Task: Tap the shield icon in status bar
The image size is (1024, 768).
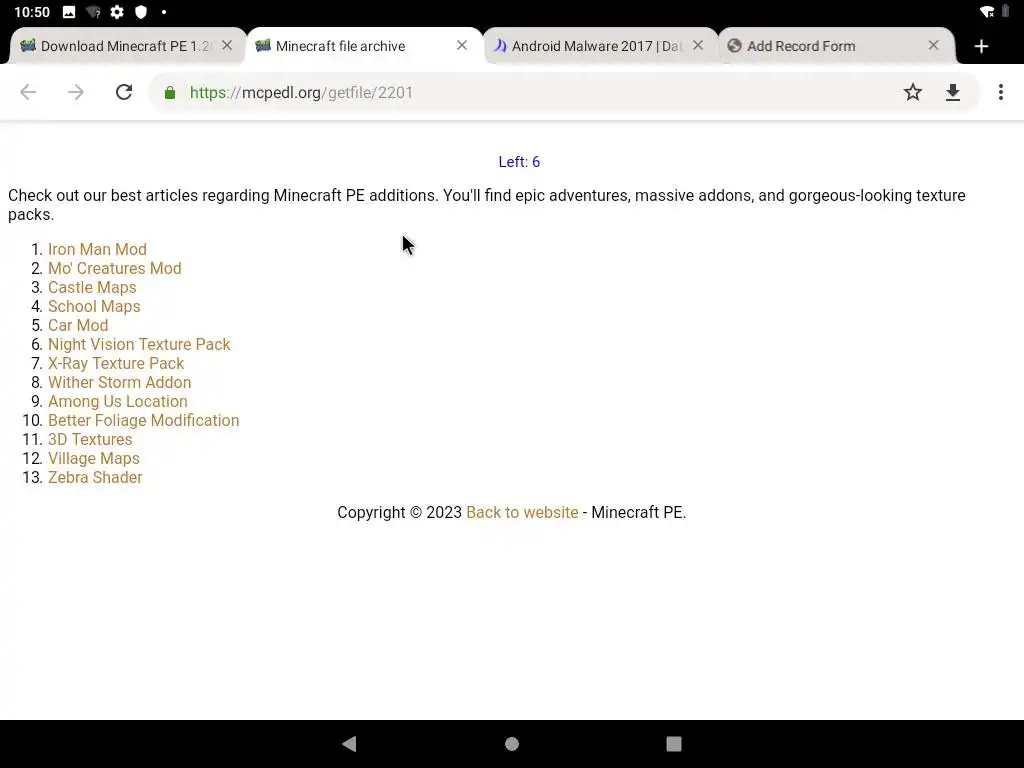Action: point(140,12)
